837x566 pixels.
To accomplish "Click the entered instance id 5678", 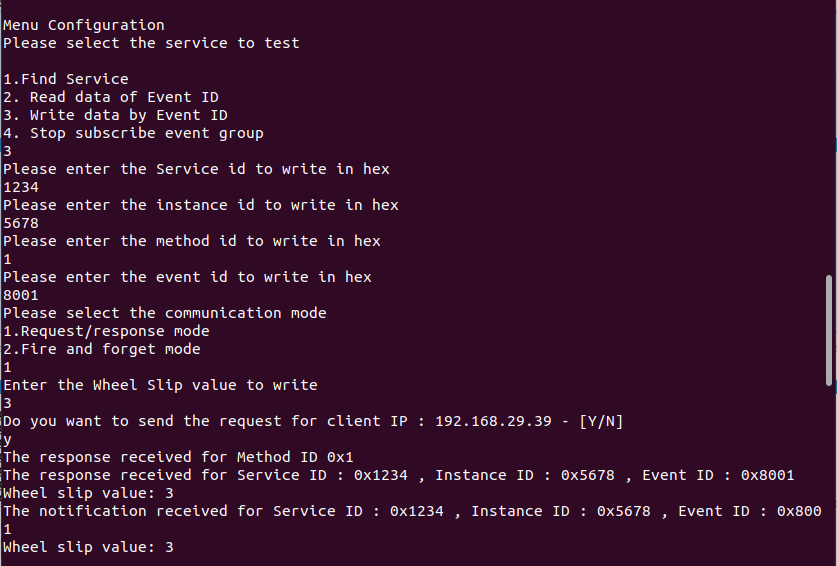I will click(x=21, y=223).
